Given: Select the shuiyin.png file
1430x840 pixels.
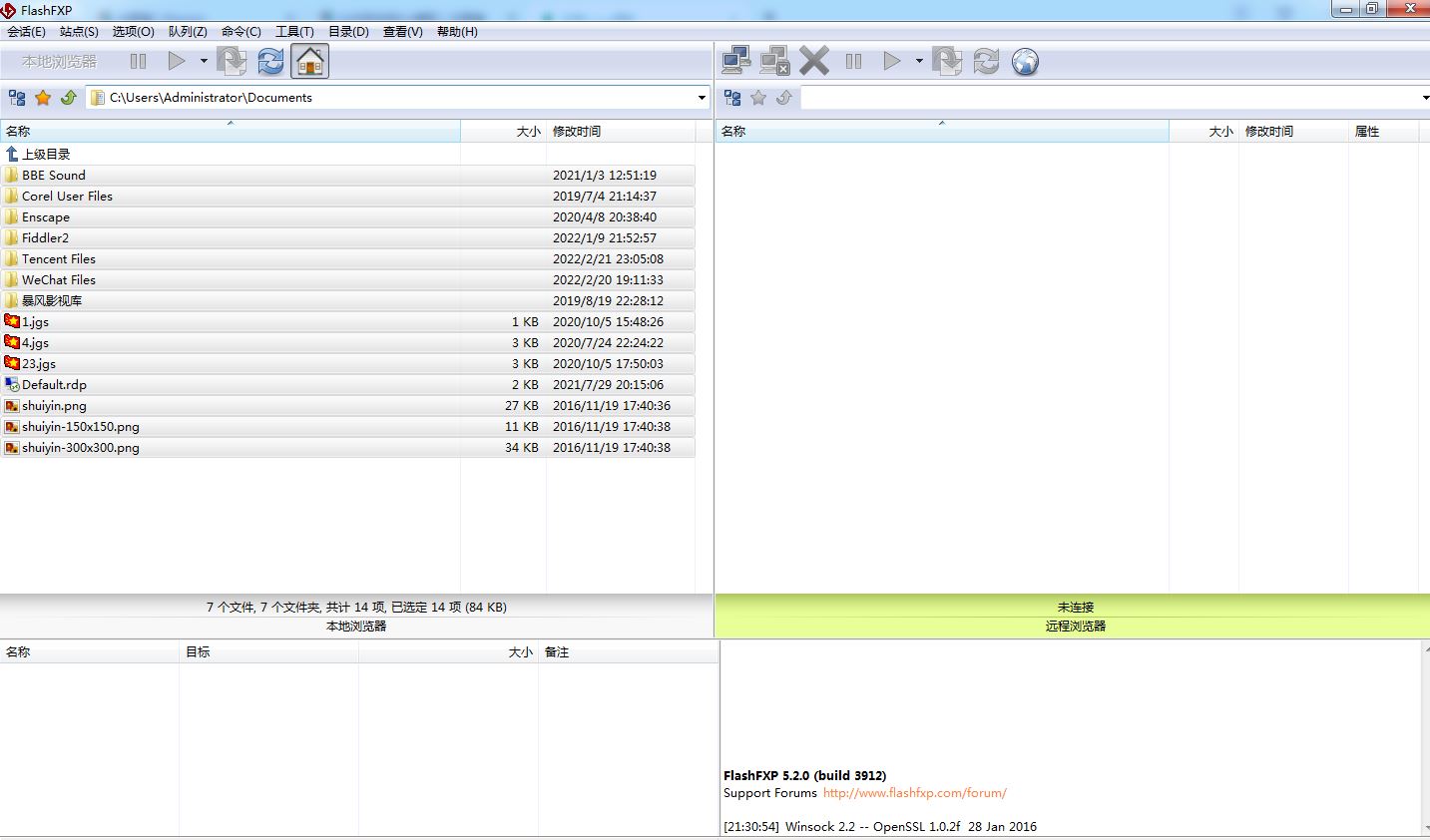Looking at the screenshot, I should [x=347, y=406].
